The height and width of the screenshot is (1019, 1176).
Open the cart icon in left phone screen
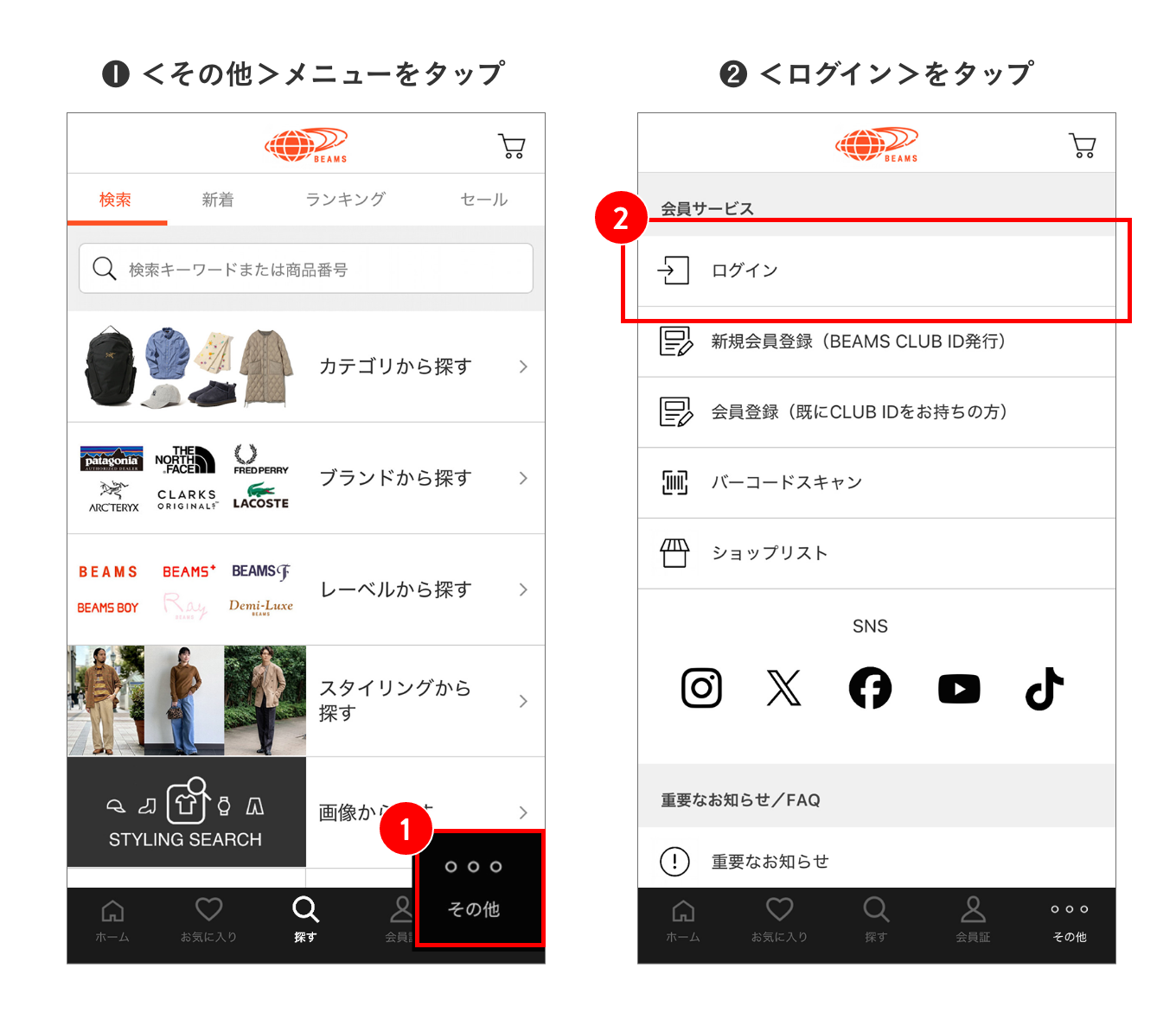tap(512, 146)
